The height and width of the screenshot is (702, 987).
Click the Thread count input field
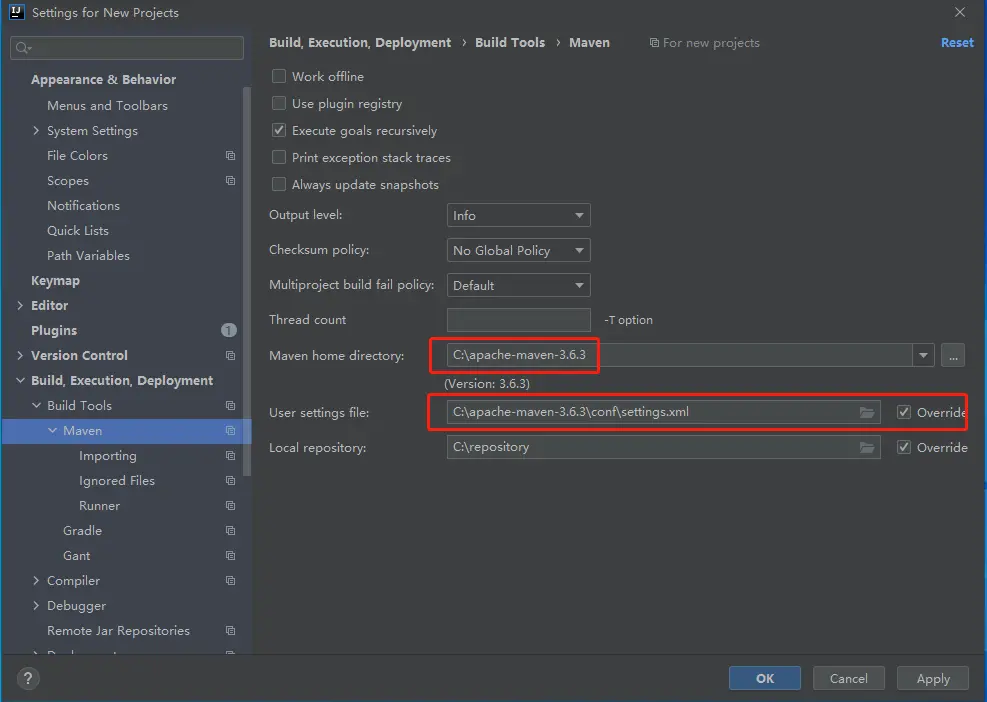(x=518, y=320)
